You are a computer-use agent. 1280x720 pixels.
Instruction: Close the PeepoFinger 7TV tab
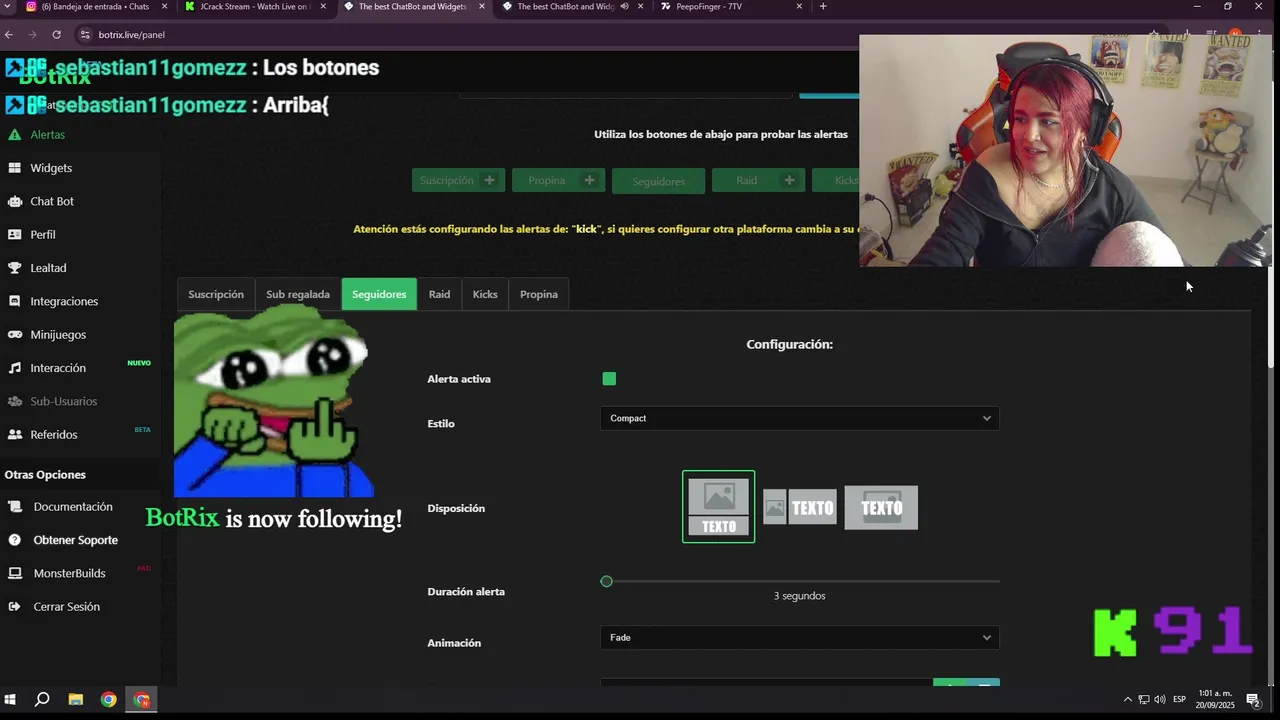pyautogui.click(x=799, y=6)
